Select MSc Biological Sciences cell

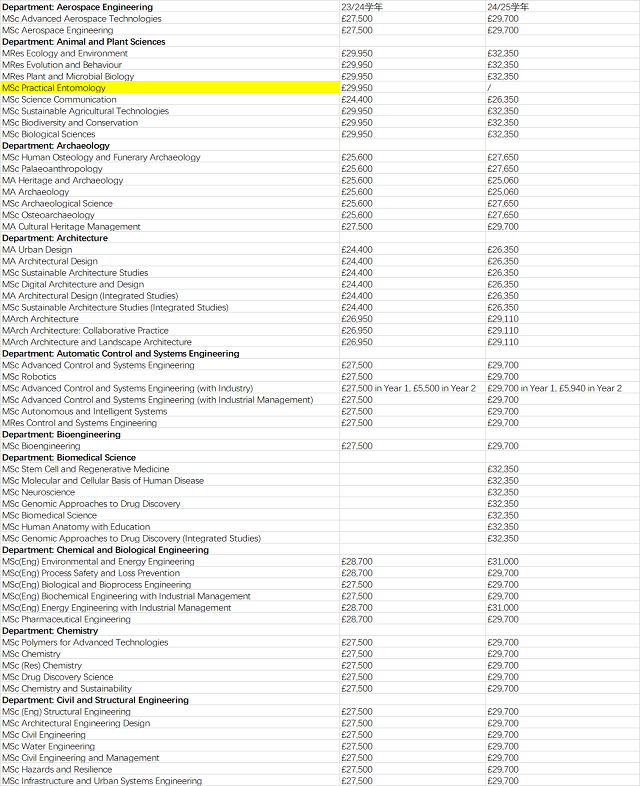[170, 134]
